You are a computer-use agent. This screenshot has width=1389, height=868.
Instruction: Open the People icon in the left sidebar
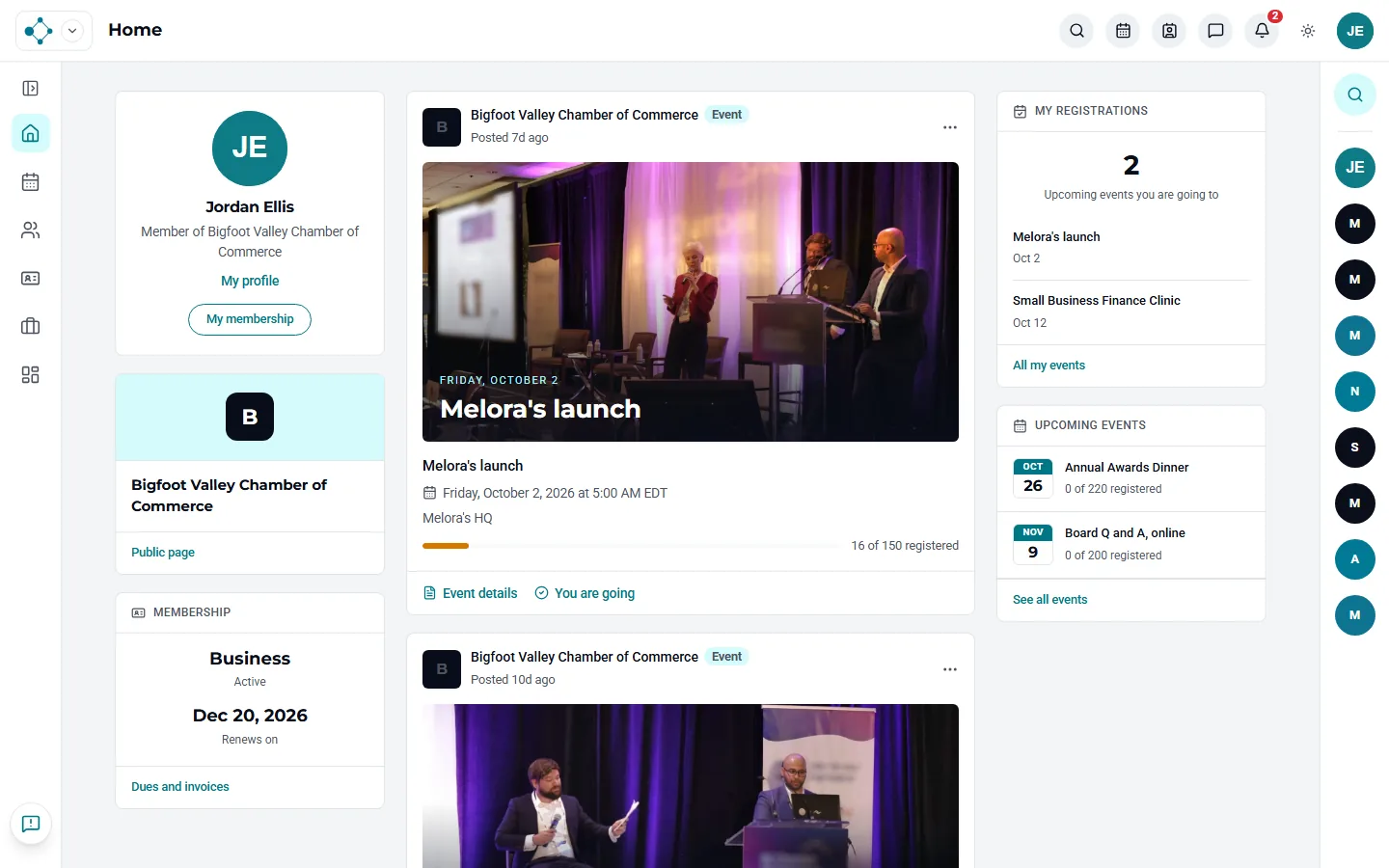coord(31,230)
